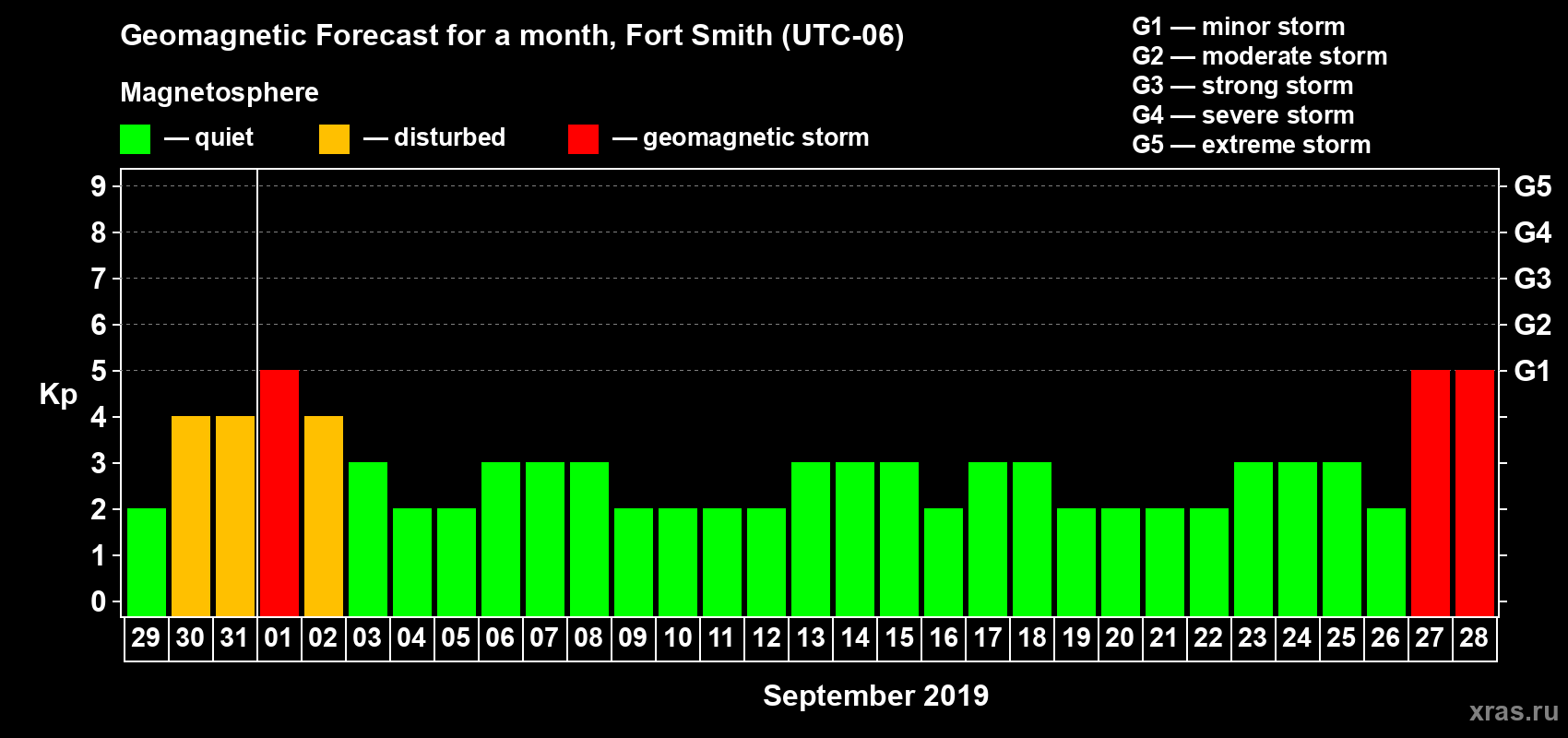Image resolution: width=1568 pixels, height=738 pixels.
Task: Click the 'G5' right-axis label
Action: click(x=1533, y=186)
